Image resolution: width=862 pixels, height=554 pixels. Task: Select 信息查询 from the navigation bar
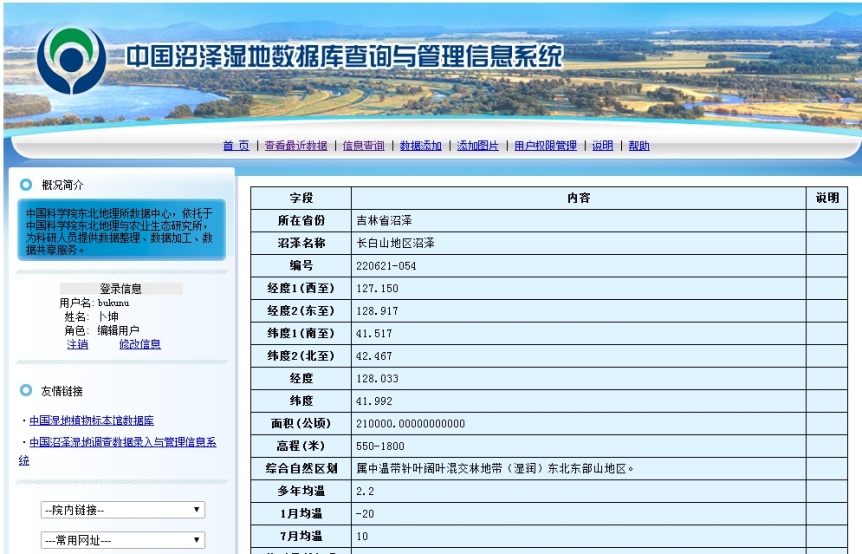(363, 146)
